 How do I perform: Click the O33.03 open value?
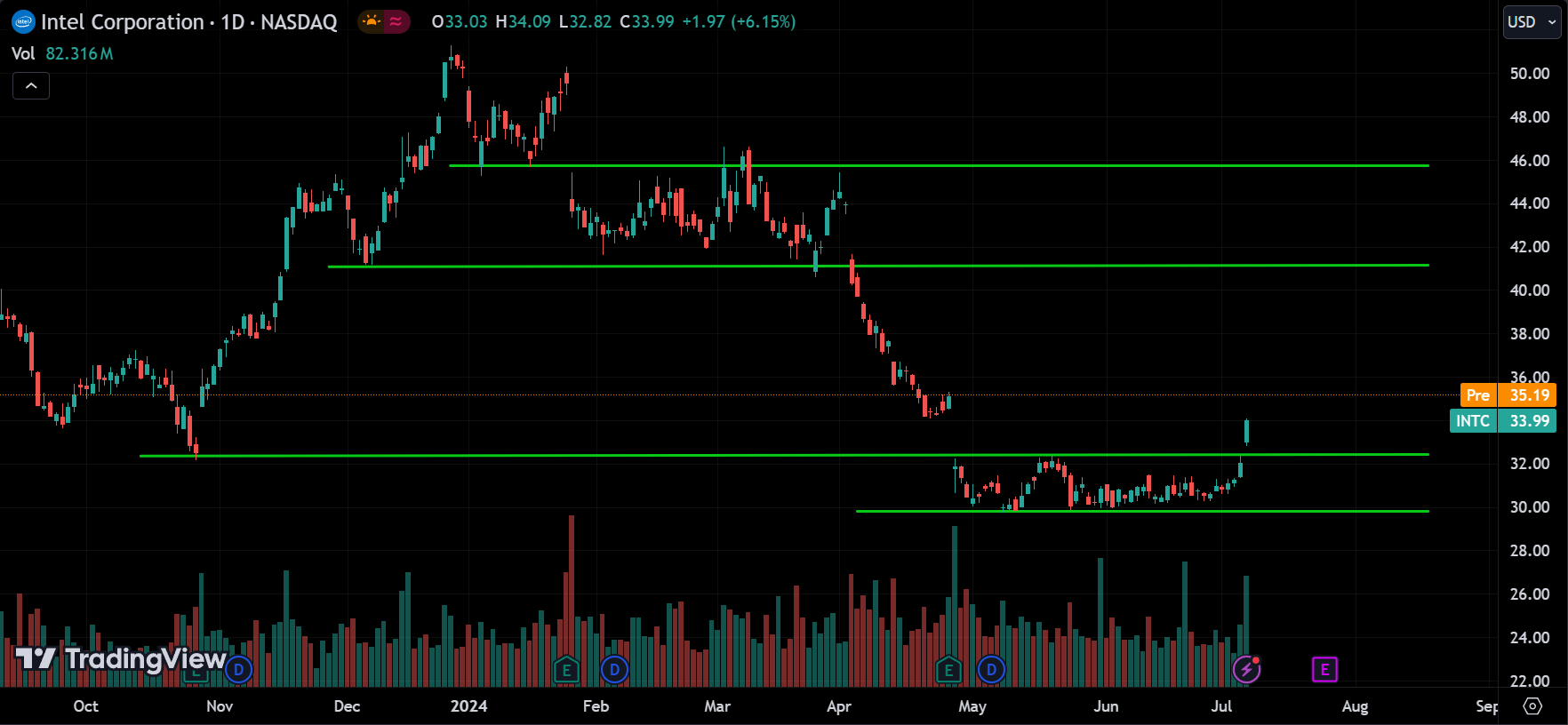460,21
